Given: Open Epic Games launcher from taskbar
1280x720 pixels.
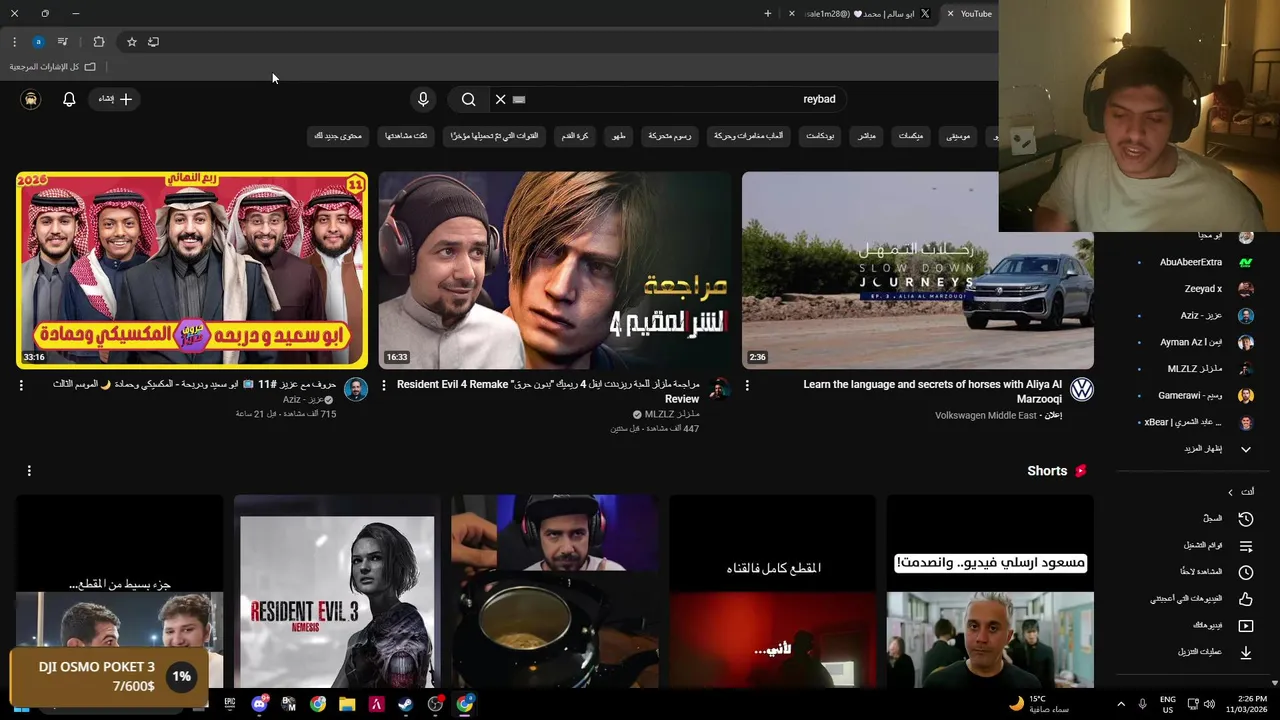Looking at the screenshot, I should [230, 704].
